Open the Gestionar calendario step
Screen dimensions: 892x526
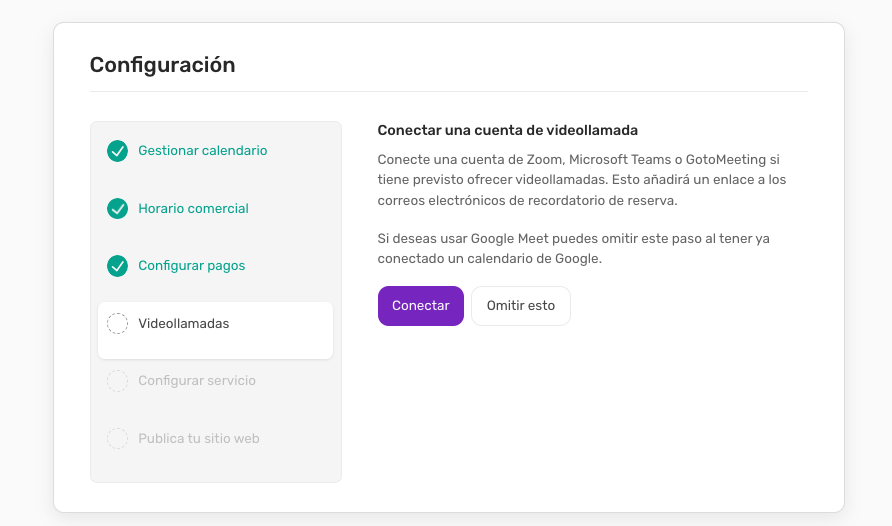pyautogui.click(x=203, y=151)
